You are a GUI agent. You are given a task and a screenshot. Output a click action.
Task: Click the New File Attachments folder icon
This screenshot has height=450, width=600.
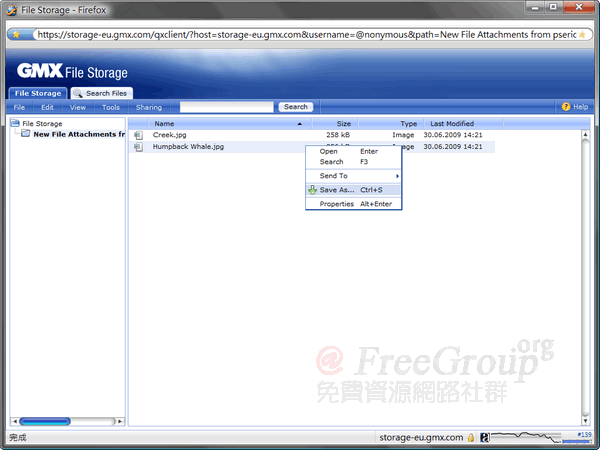(x=26, y=134)
